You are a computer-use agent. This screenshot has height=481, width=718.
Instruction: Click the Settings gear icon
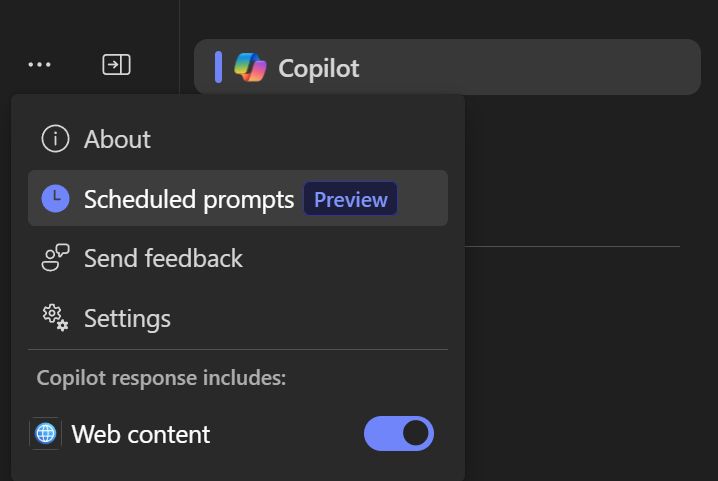(x=55, y=318)
